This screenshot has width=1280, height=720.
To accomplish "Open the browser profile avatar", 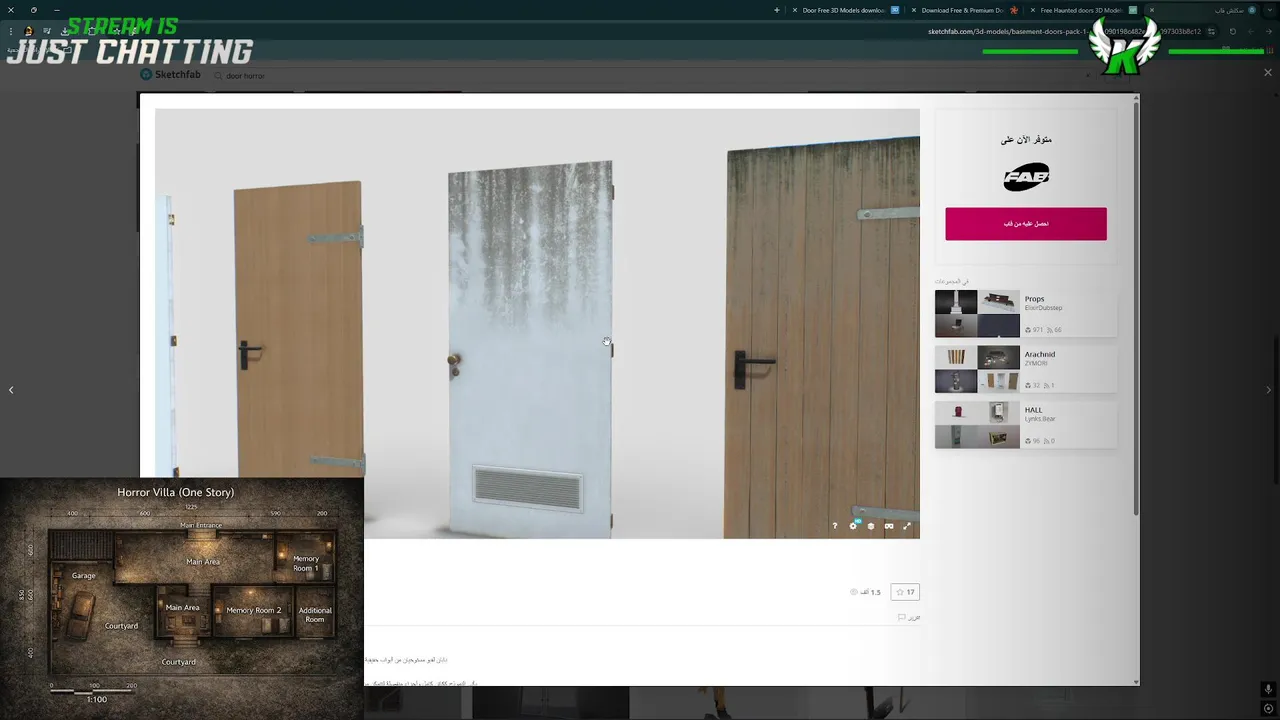I will pos(28,31).
